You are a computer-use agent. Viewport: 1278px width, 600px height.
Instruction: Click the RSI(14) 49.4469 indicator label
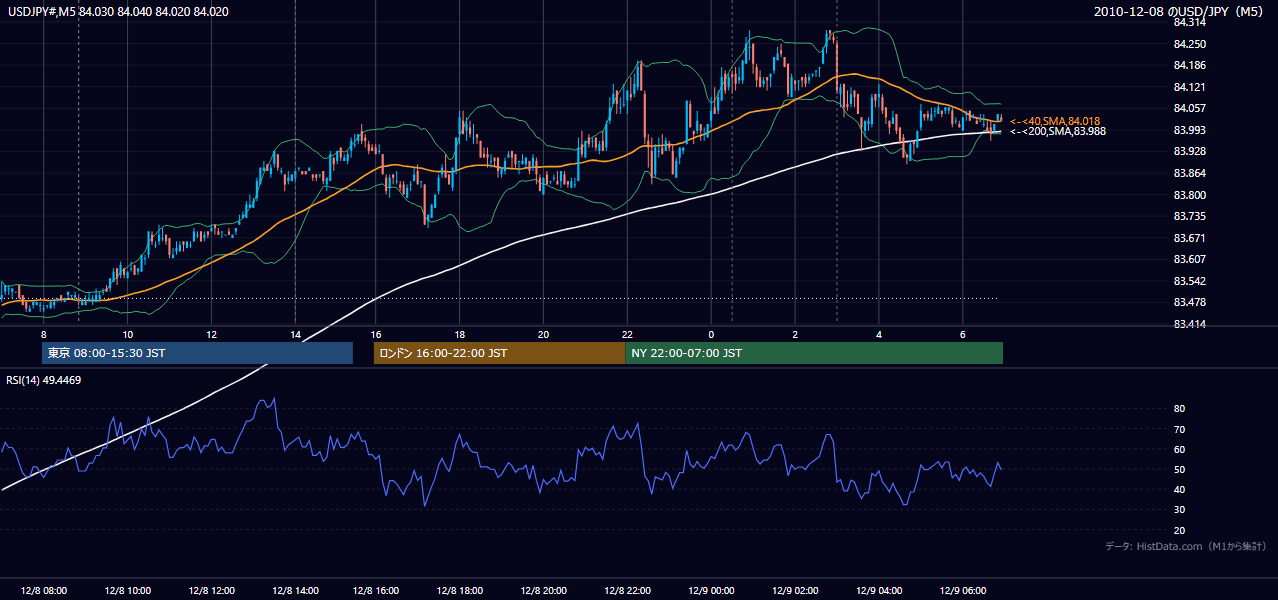[x=43, y=380]
